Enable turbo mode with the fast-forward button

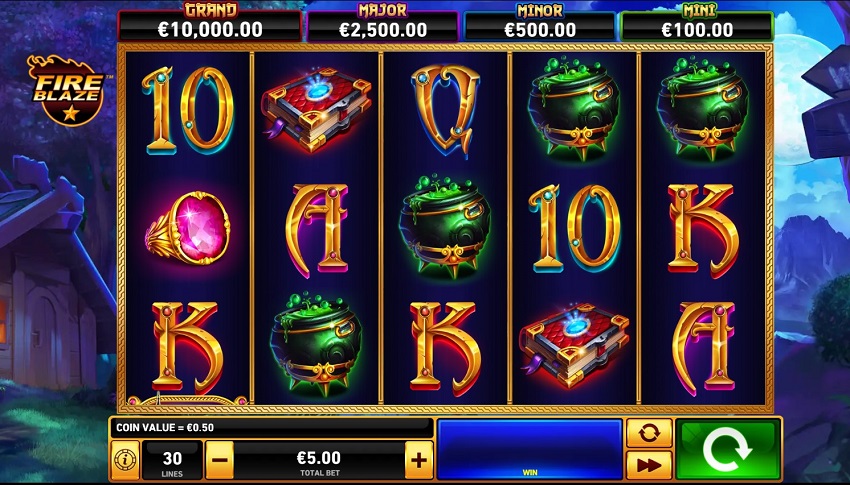coord(649,465)
